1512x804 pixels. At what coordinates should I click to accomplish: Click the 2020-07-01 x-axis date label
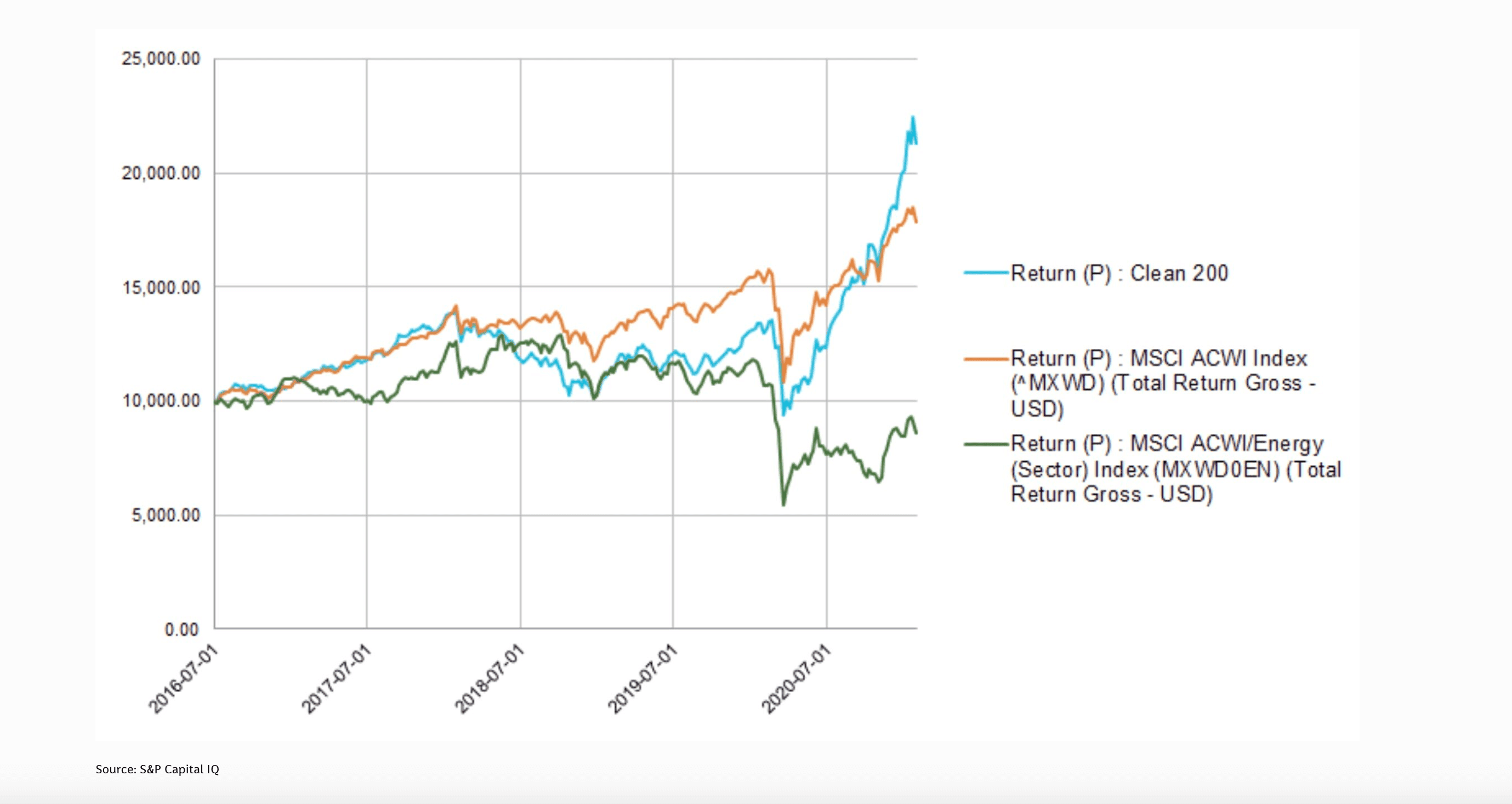[x=796, y=679]
